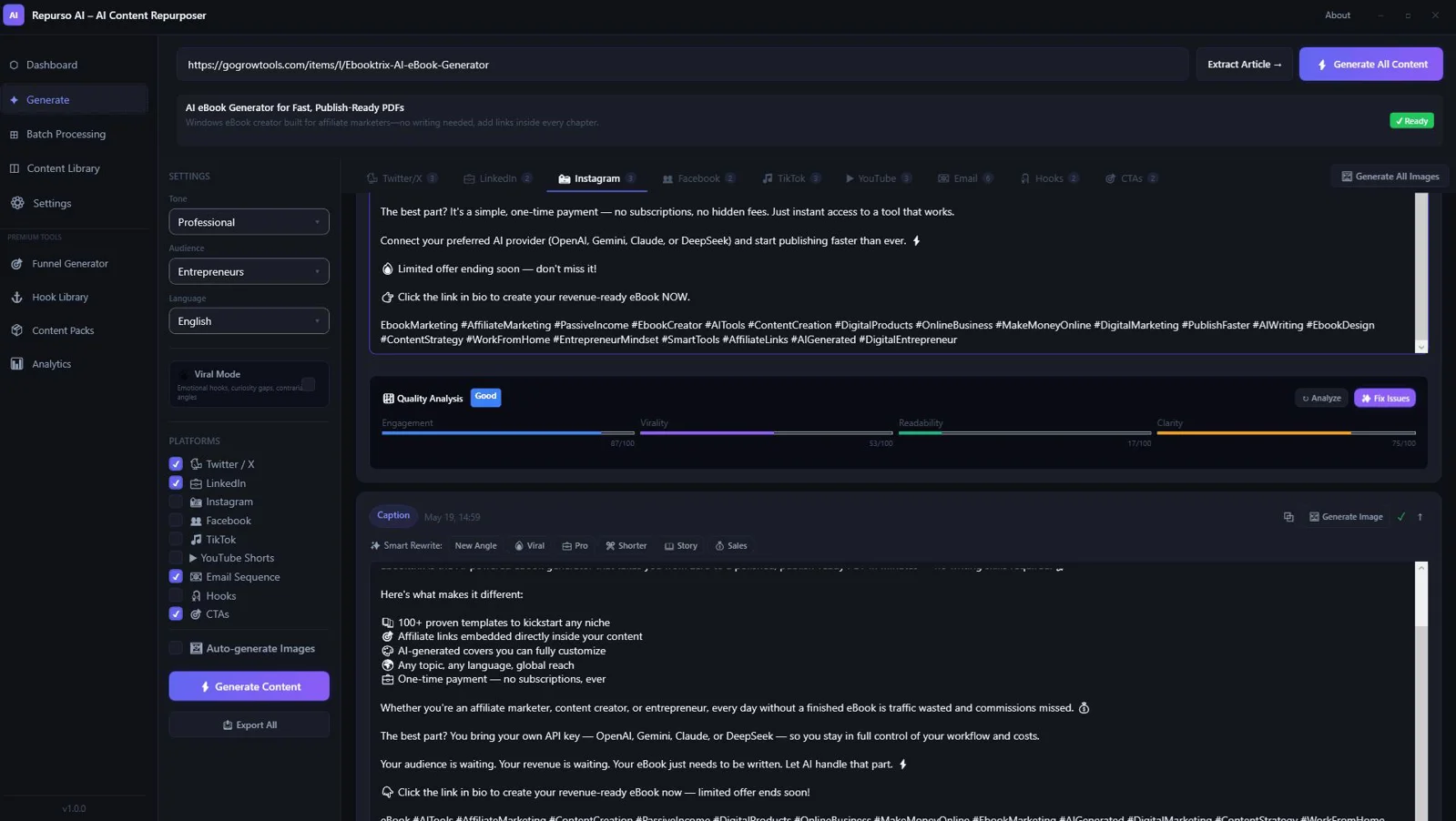Open the Tone dropdown showing Professional
This screenshot has height=821, width=1456.
click(249, 222)
